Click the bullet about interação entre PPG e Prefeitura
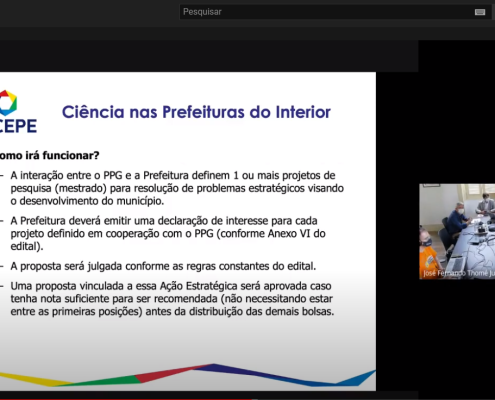495x400 pixels. pos(177,188)
